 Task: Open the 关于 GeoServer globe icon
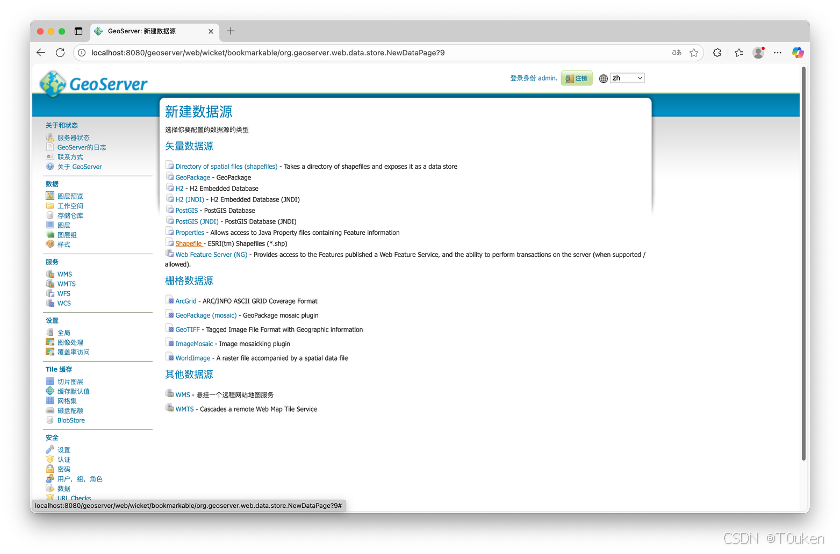pos(50,167)
